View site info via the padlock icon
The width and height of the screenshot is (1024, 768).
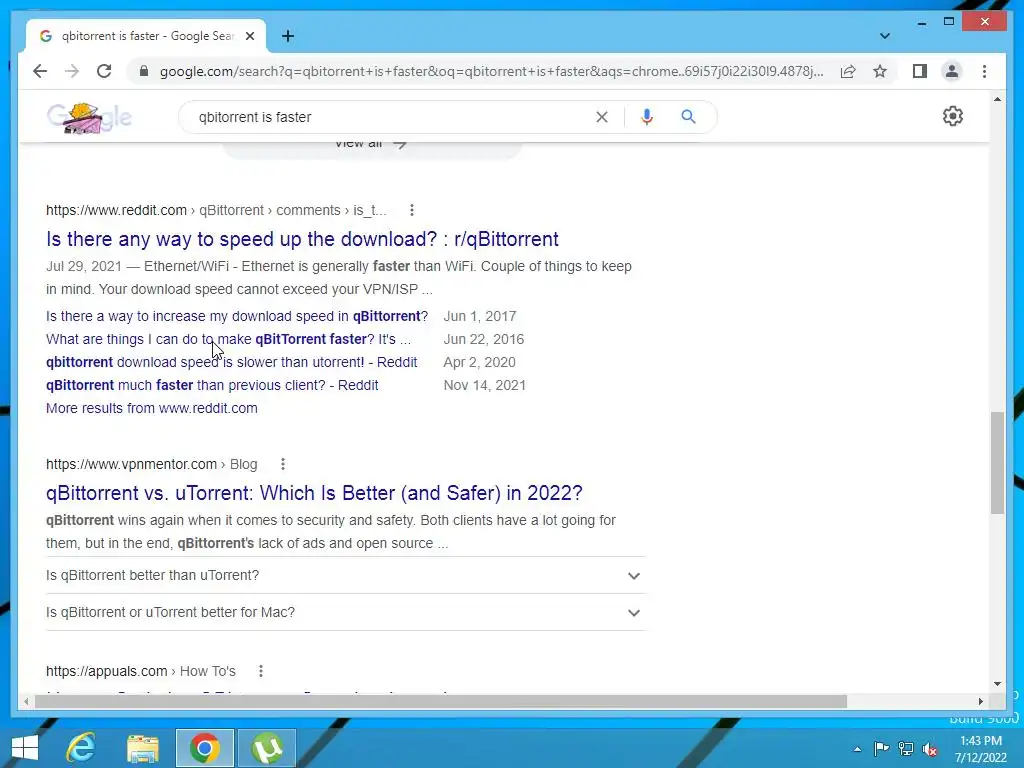(144, 71)
